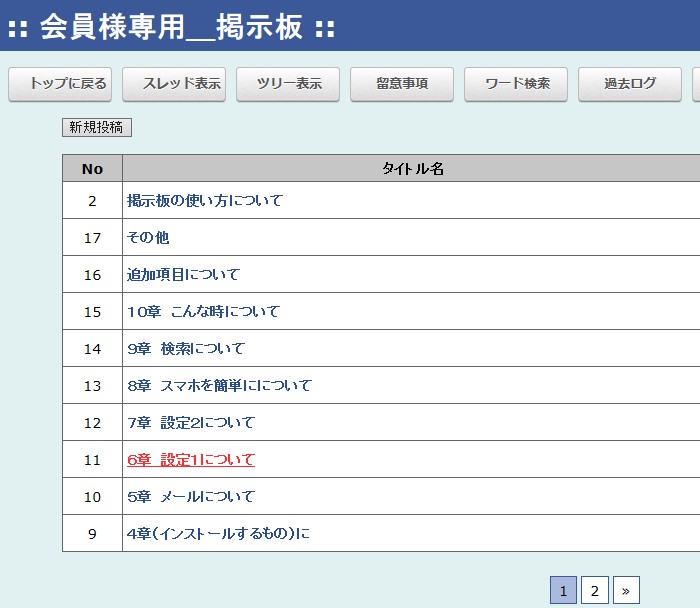Click the 新規投稿 button
This screenshot has width=700, height=608.
[x=97, y=128]
